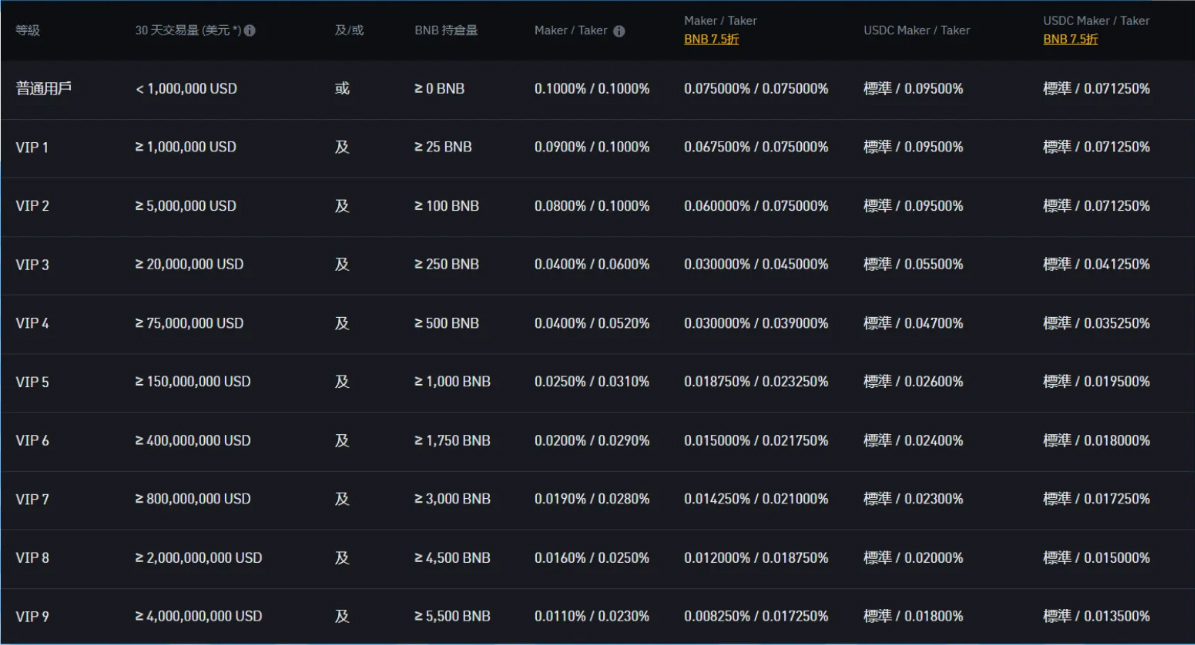This screenshot has height=645, width=1195.
Task: Select the VIP 5 level label
Action: pos(32,381)
